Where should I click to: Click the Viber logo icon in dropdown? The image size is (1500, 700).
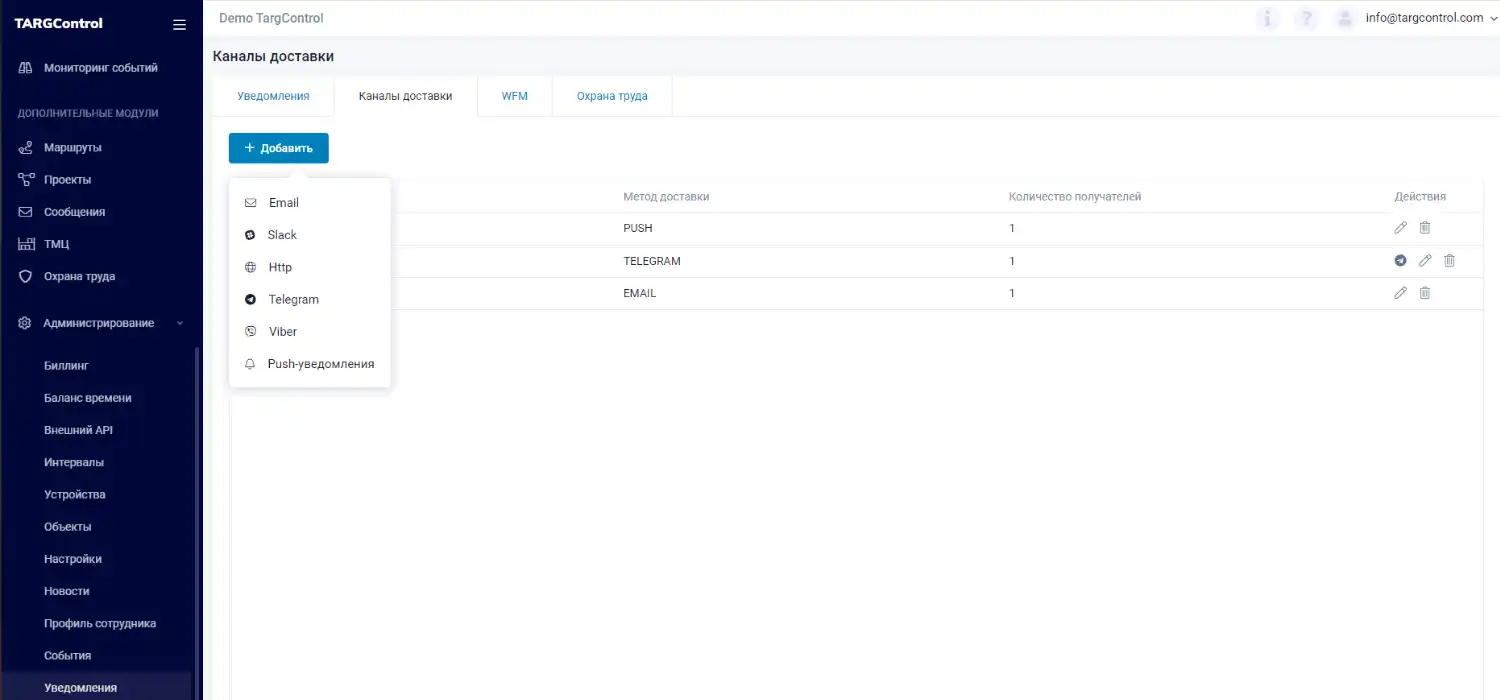coord(250,331)
